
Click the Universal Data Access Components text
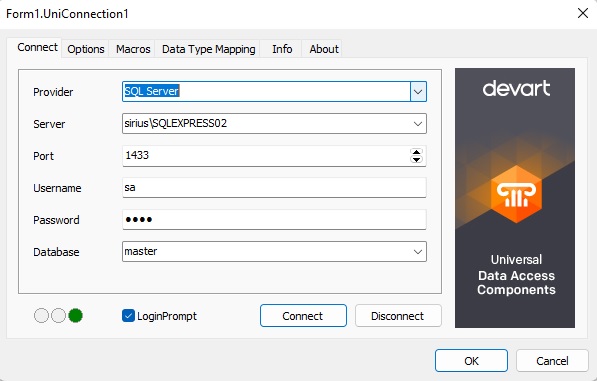pyautogui.click(x=516, y=275)
